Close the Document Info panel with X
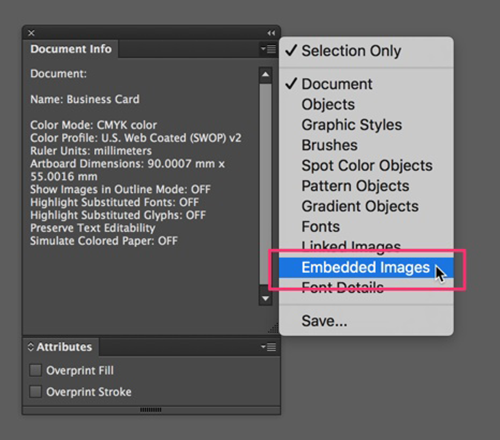This screenshot has width=500, height=440. pyautogui.click(x=31, y=33)
